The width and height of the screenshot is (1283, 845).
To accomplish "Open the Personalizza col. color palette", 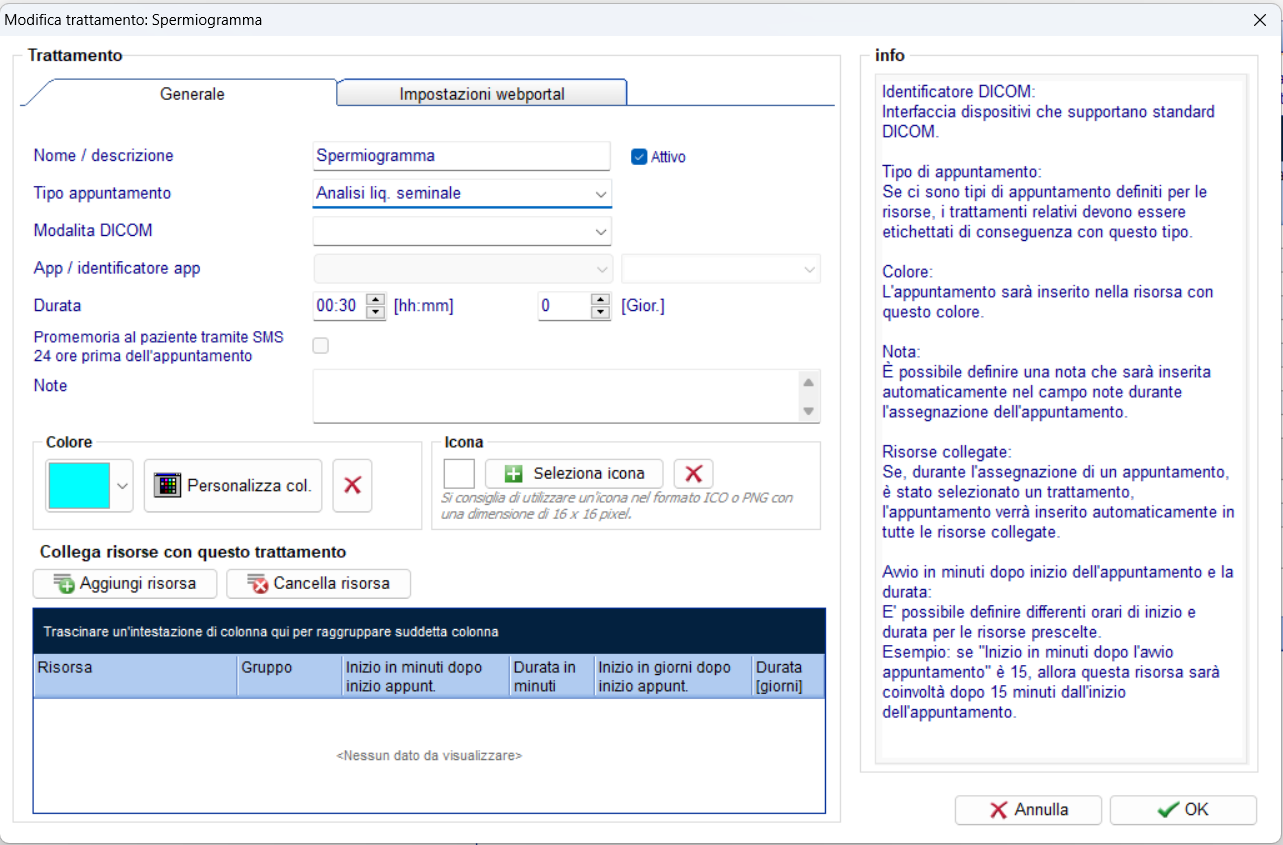I will pyautogui.click(x=233, y=485).
